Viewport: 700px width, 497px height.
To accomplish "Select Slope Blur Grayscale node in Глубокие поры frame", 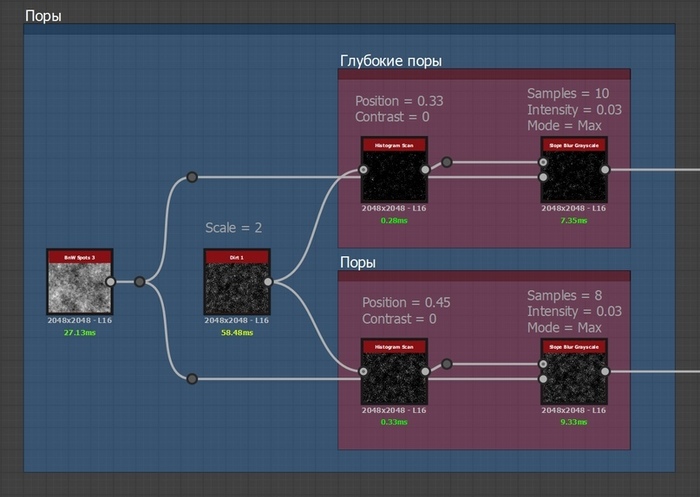I will [574, 169].
